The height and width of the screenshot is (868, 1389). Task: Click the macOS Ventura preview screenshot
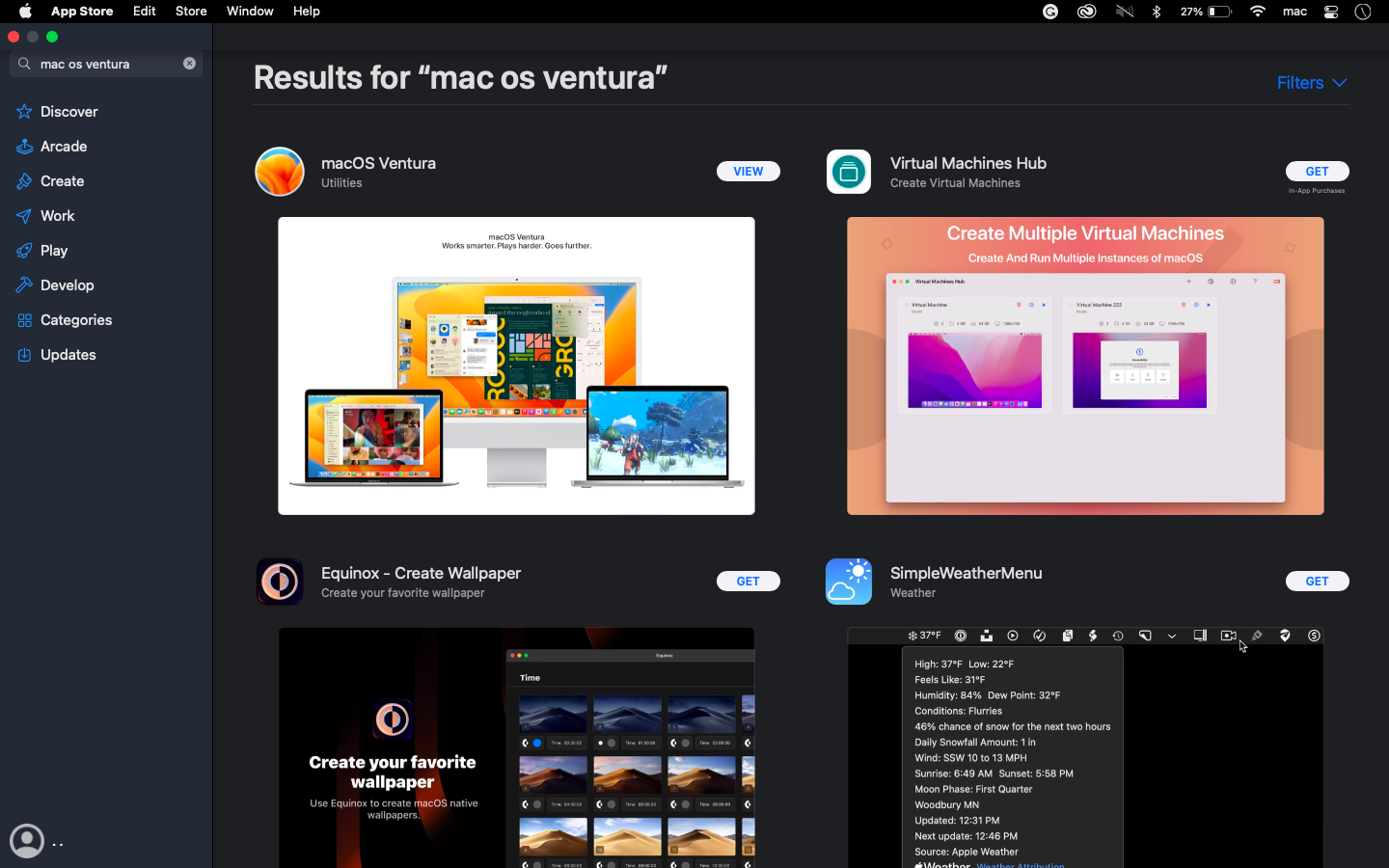(x=516, y=366)
